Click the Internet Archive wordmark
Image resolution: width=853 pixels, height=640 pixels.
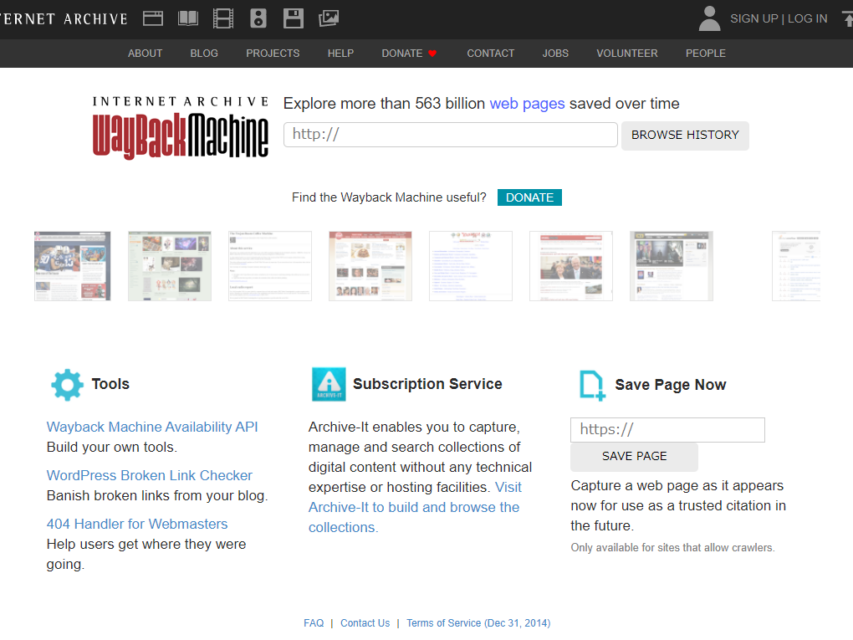click(x=64, y=19)
